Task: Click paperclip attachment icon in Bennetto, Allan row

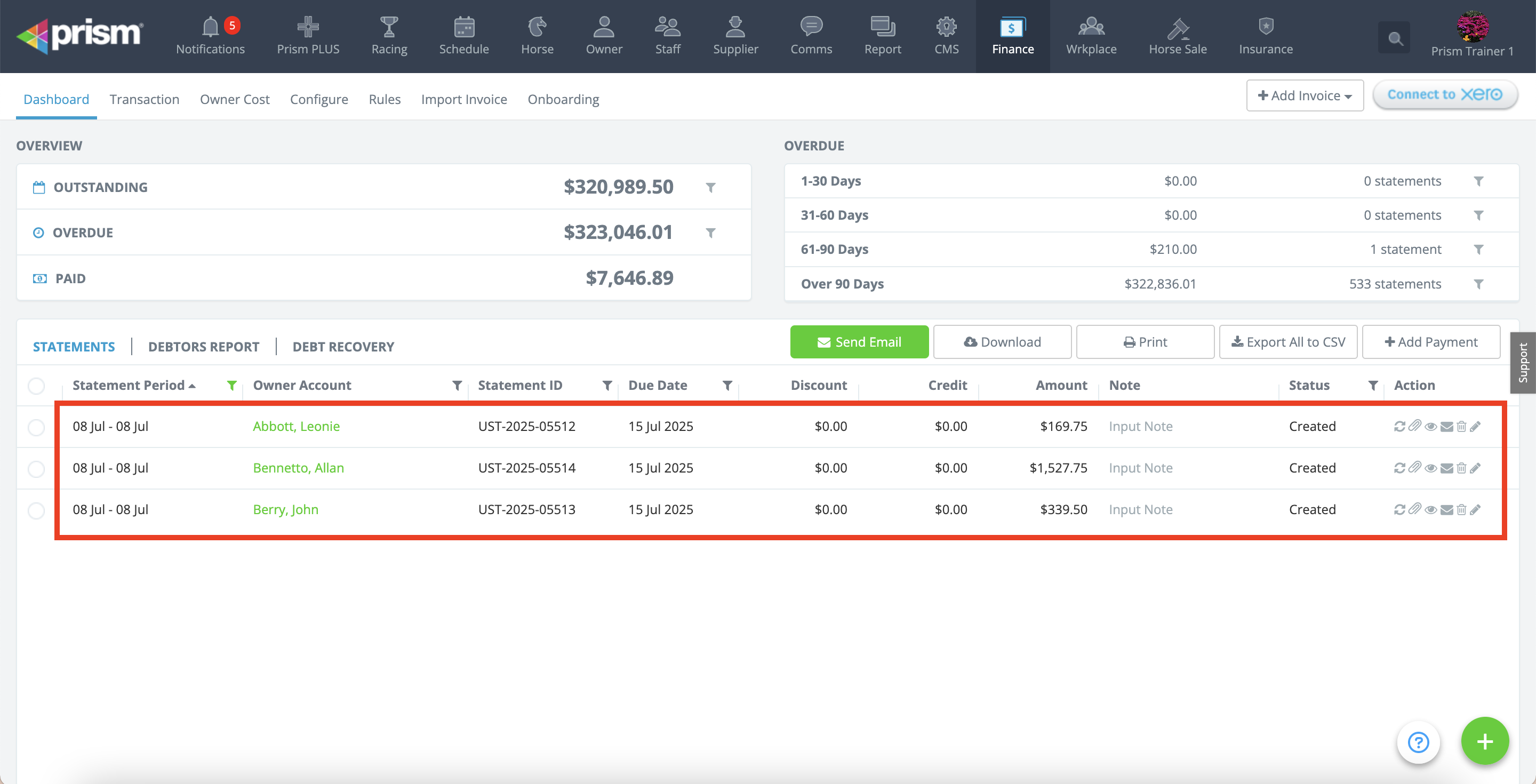Action: pyautogui.click(x=1414, y=467)
